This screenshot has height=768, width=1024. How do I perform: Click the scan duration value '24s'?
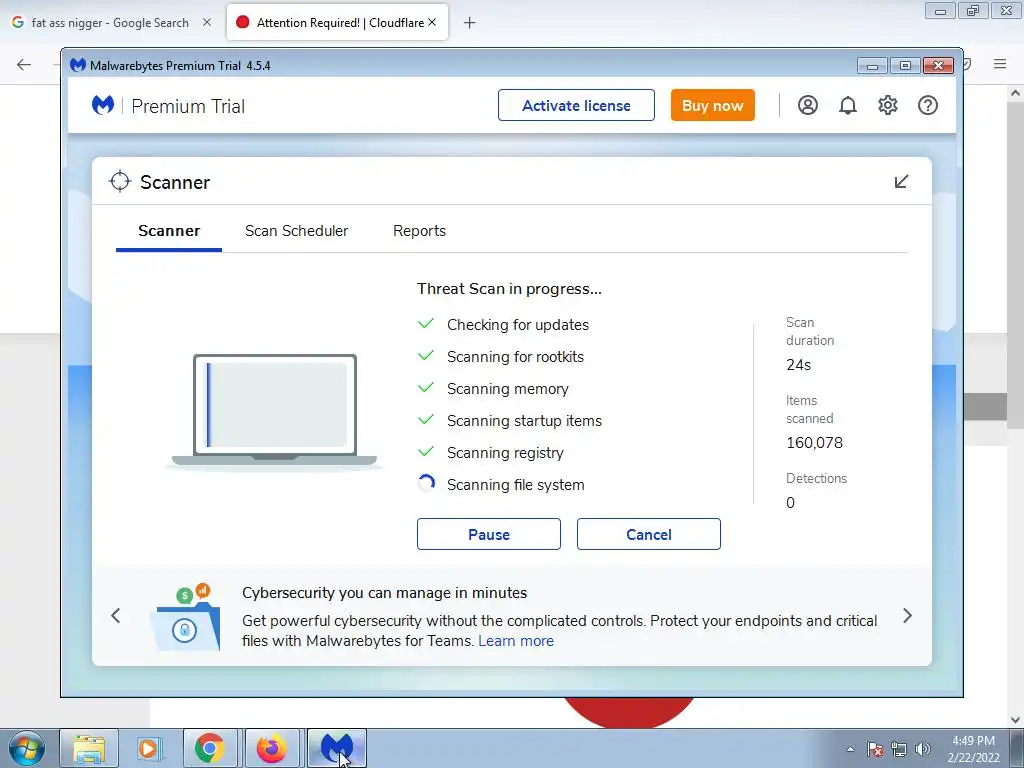(799, 364)
